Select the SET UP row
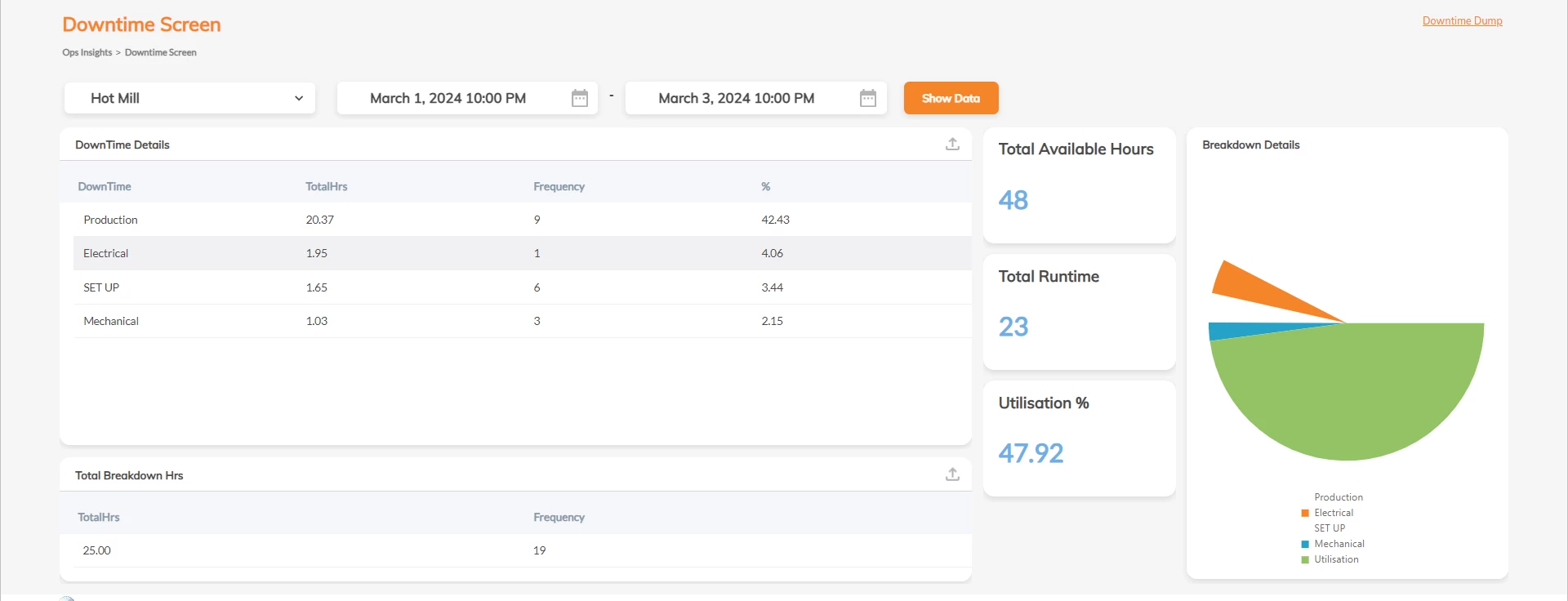1568x601 pixels. coord(523,287)
